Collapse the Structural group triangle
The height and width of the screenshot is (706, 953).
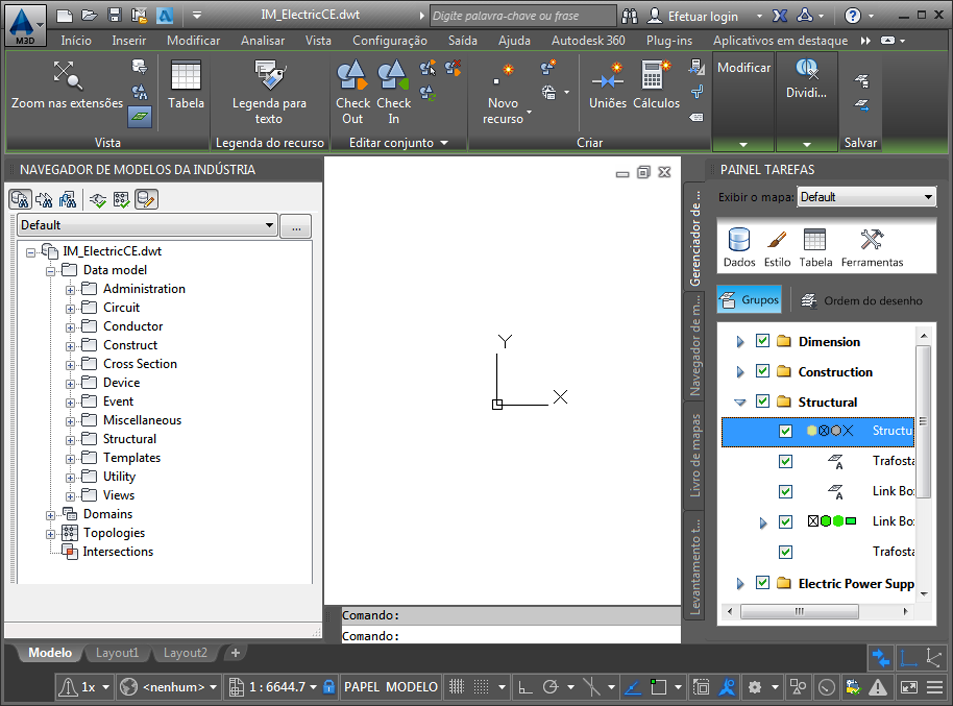[740, 402]
